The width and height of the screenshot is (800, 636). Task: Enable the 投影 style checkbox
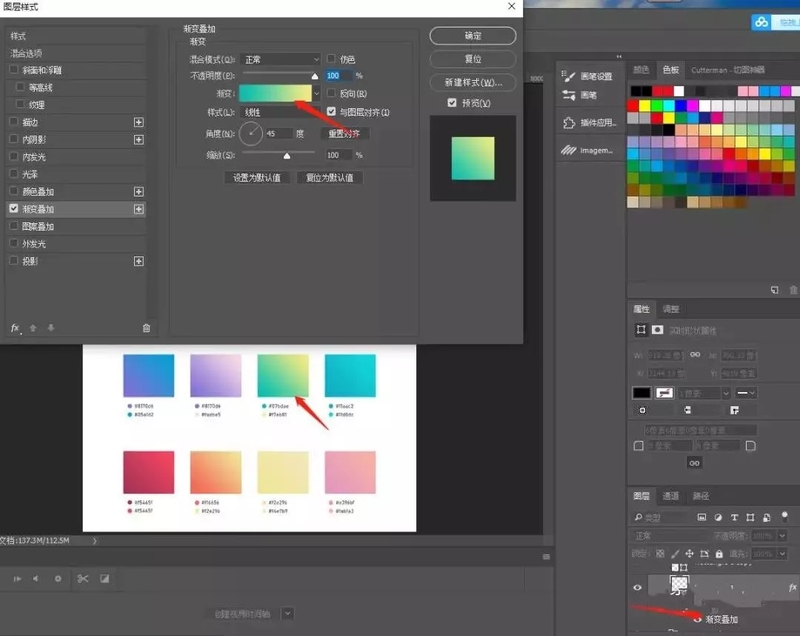coord(14,261)
